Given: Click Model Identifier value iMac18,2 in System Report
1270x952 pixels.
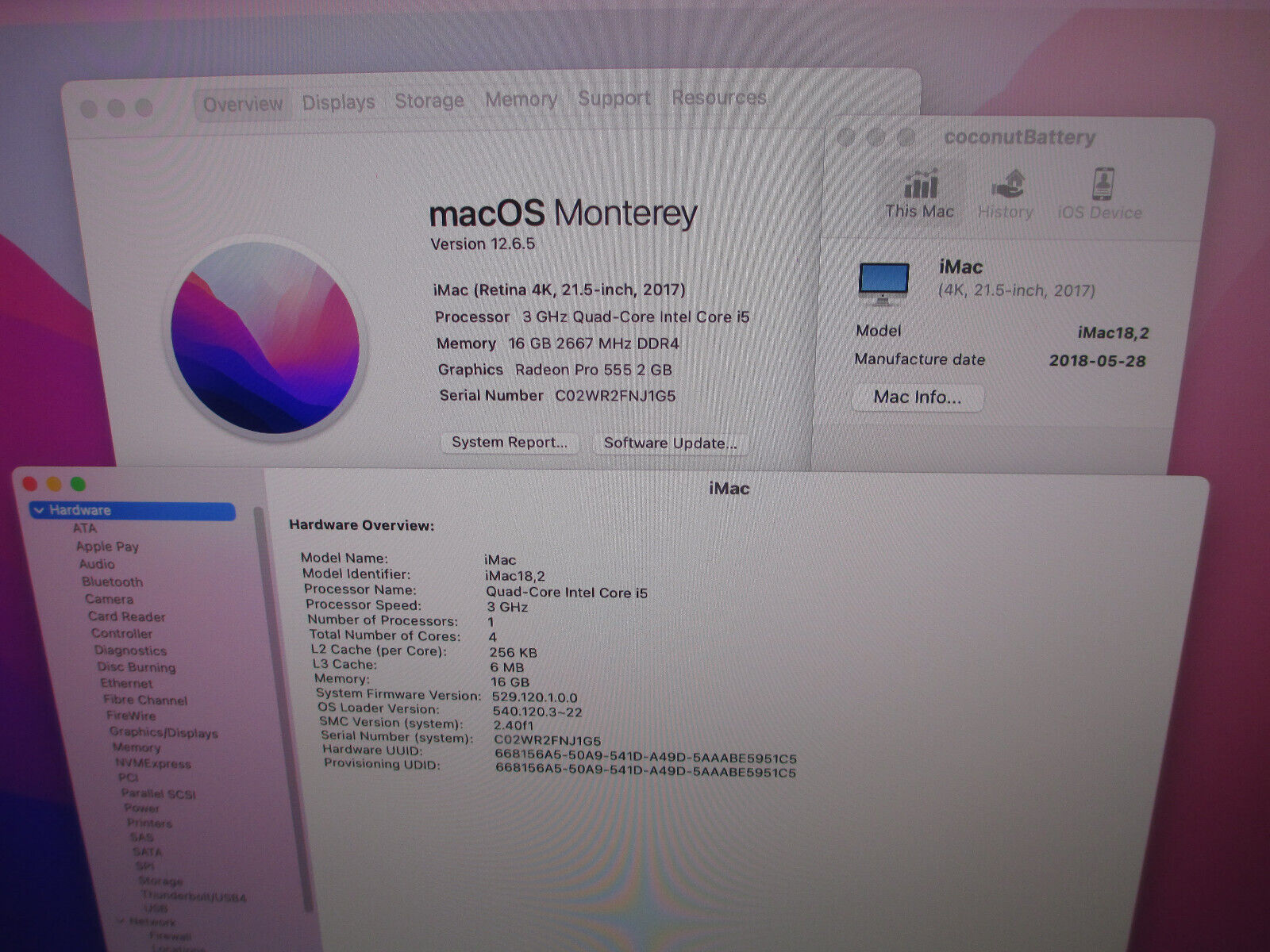Looking at the screenshot, I should click(x=515, y=576).
